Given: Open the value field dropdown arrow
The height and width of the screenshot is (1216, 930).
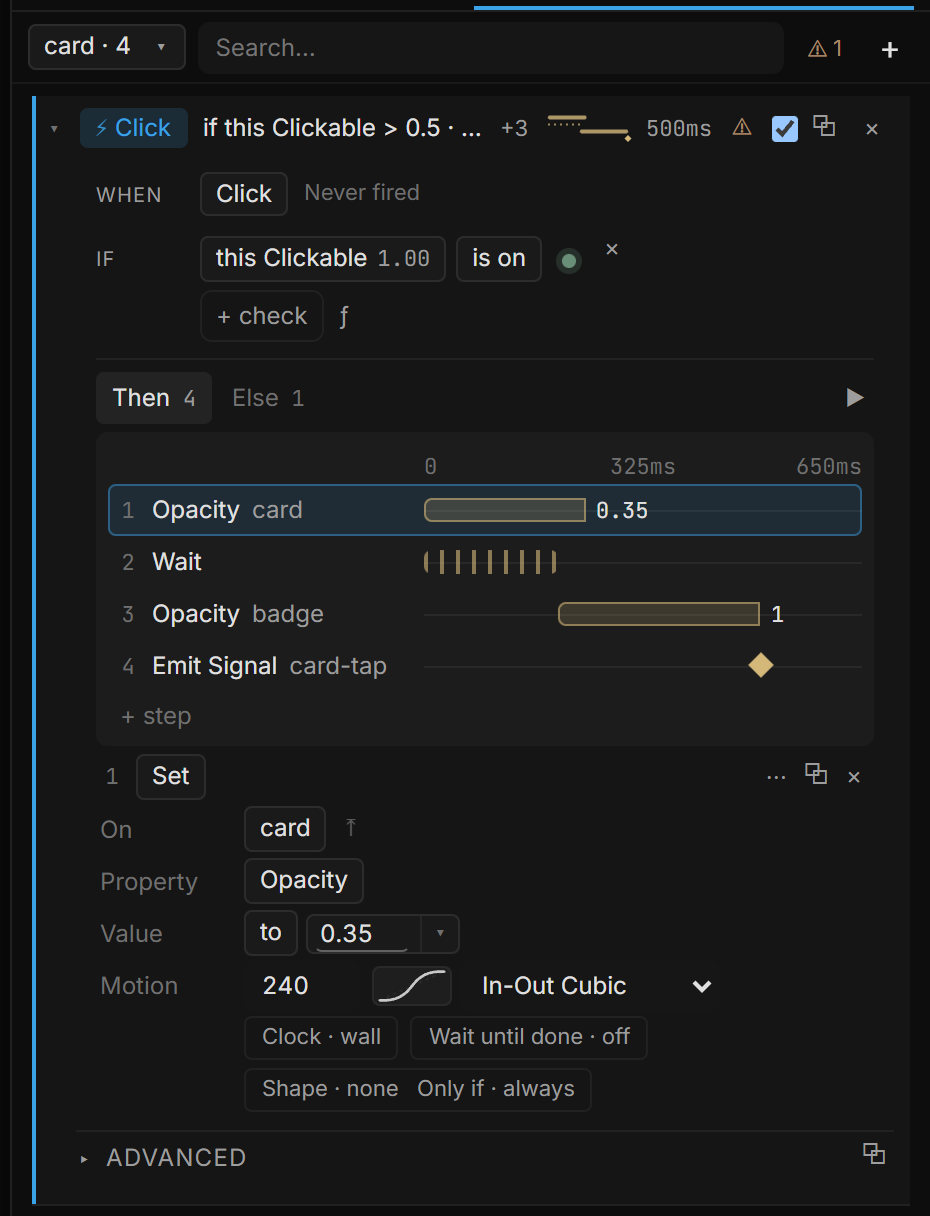Looking at the screenshot, I should (440, 934).
